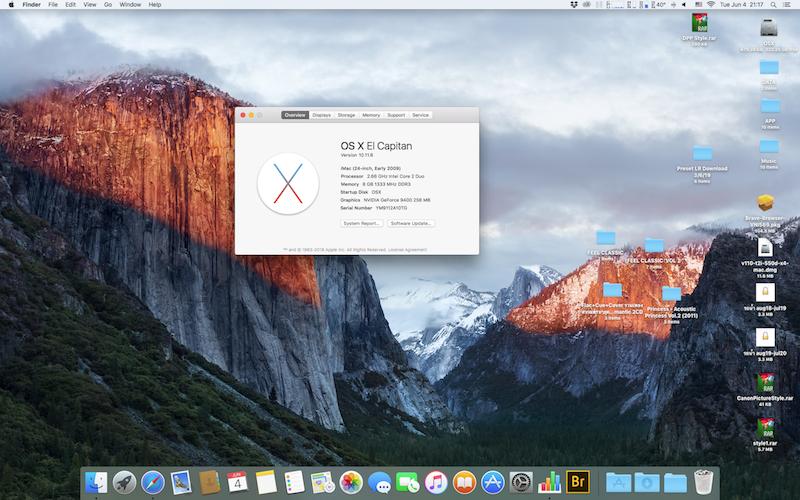Open the Applications folder stack in Dock

pos(618,483)
